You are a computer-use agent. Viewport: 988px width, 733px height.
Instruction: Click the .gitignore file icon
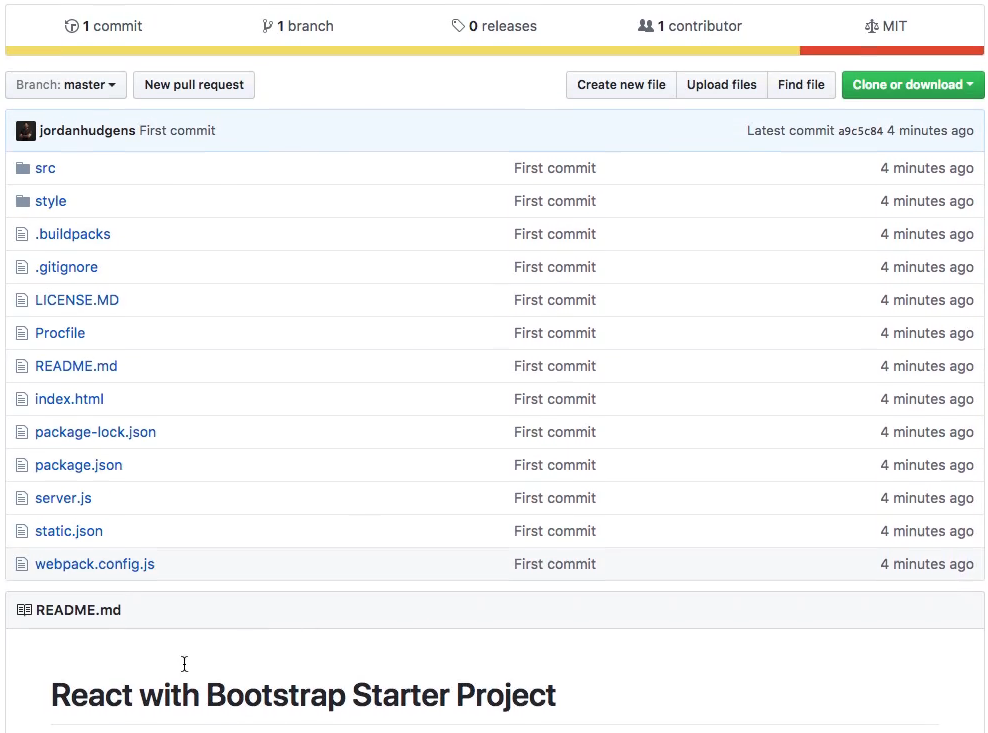tap(22, 267)
